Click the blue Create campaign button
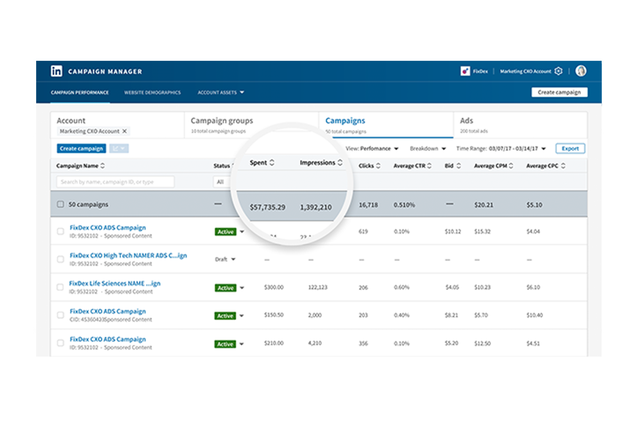Image resolution: width=640 pixels, height=424 pixels. pos(81,149)
